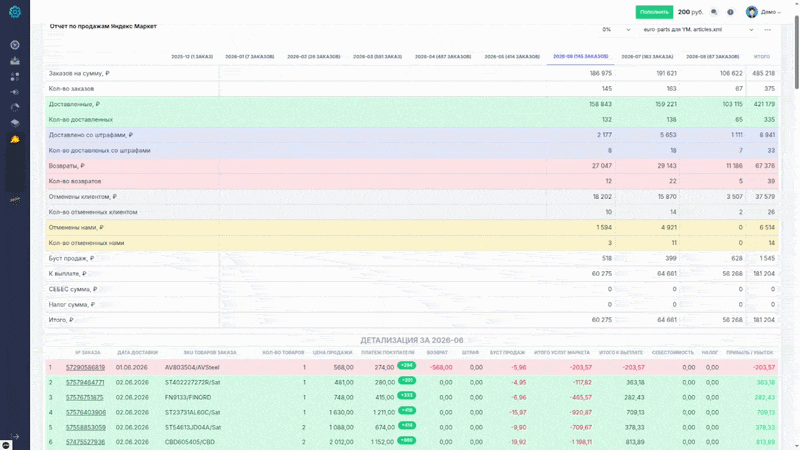
Task: Open the sidebar icon below the dark block
Action: (x=15, y=201)
